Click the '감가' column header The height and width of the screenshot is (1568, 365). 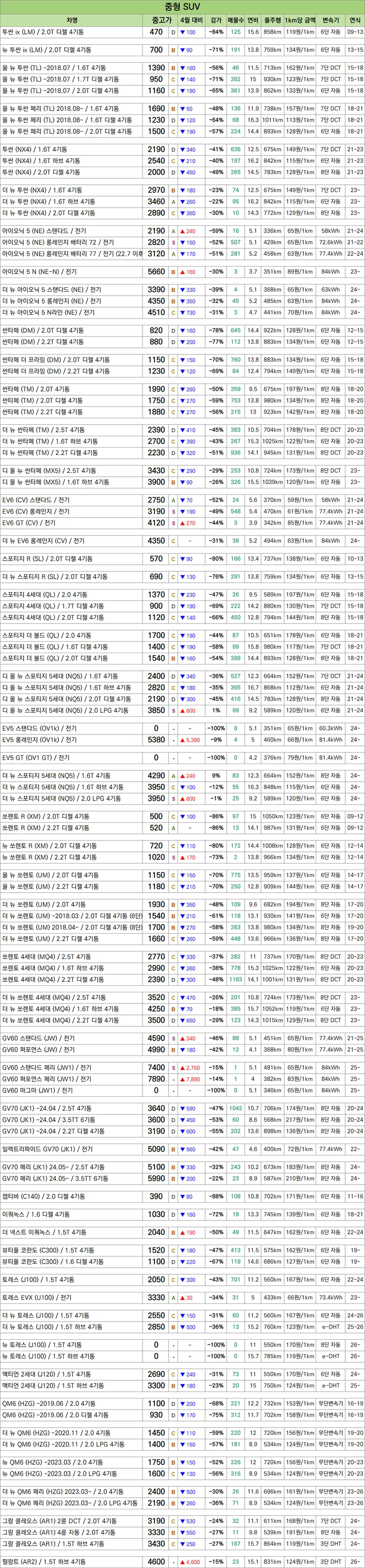click(x=216, y=20)
